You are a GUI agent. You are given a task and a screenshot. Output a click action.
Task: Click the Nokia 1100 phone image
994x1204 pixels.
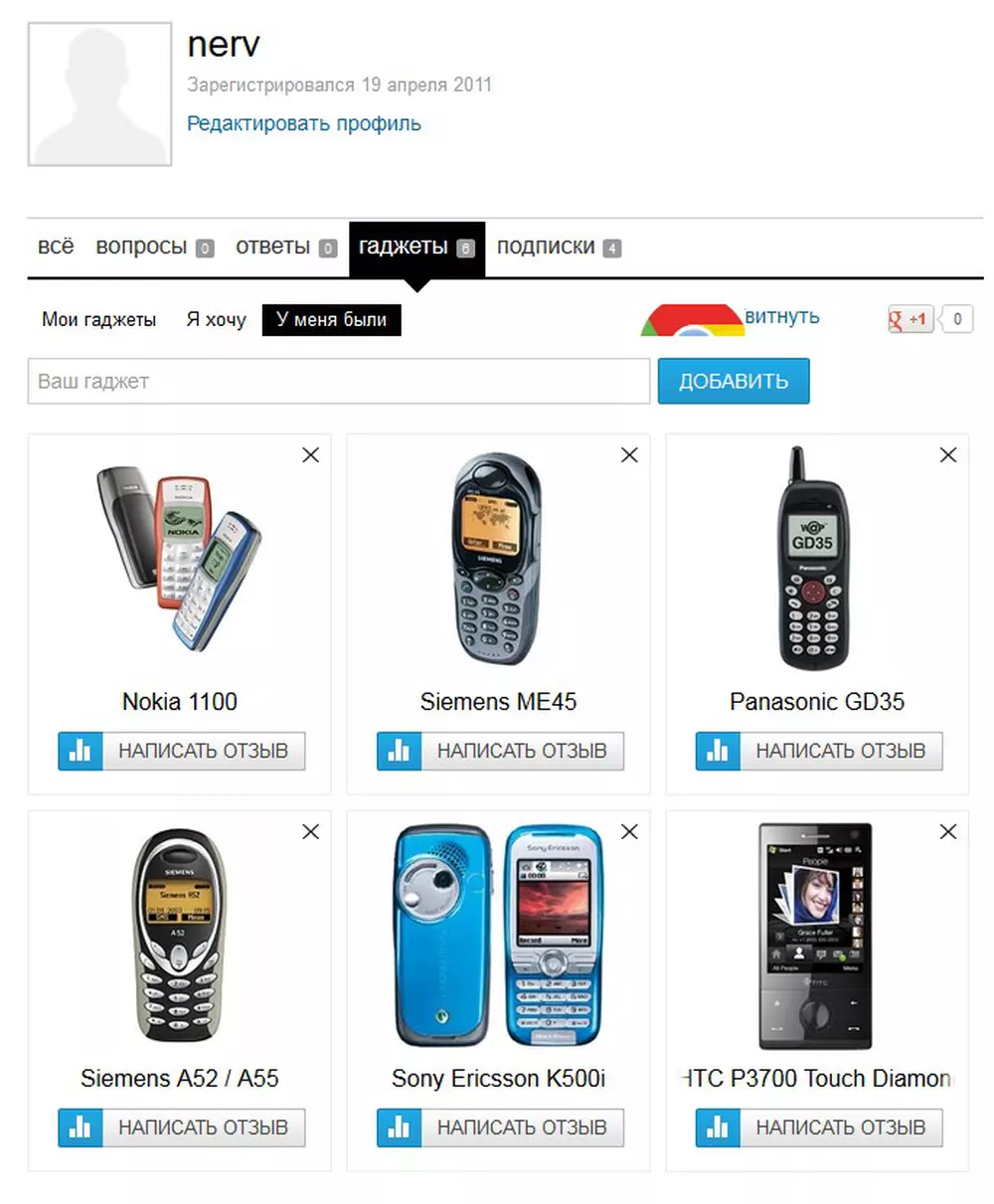[179, 556]
